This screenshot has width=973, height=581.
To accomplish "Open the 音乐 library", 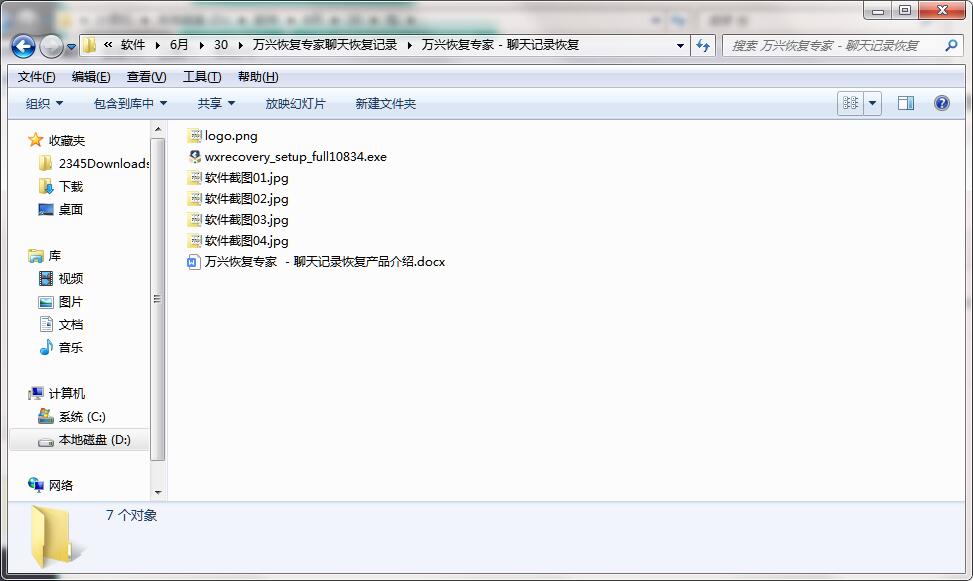I will [71, 348].
